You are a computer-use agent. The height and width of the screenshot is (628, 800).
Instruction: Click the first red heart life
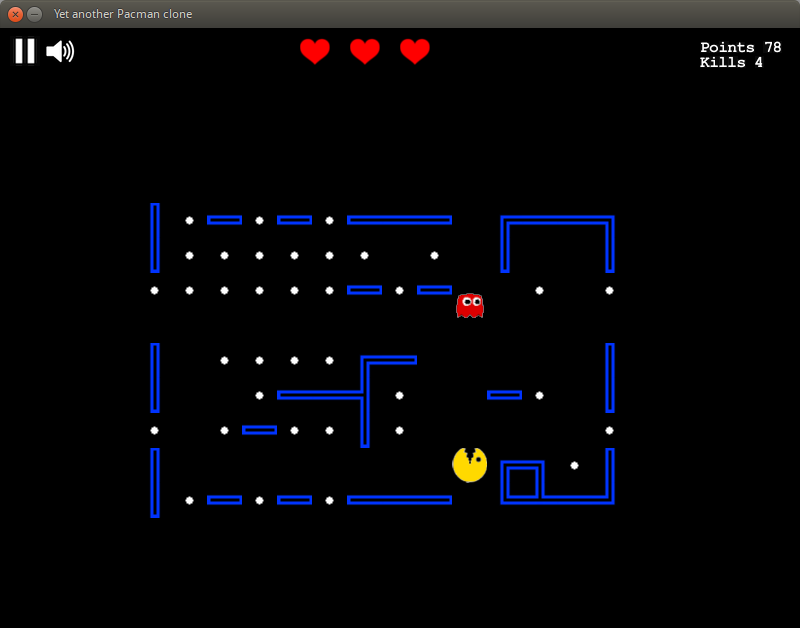tap(315, 52)
